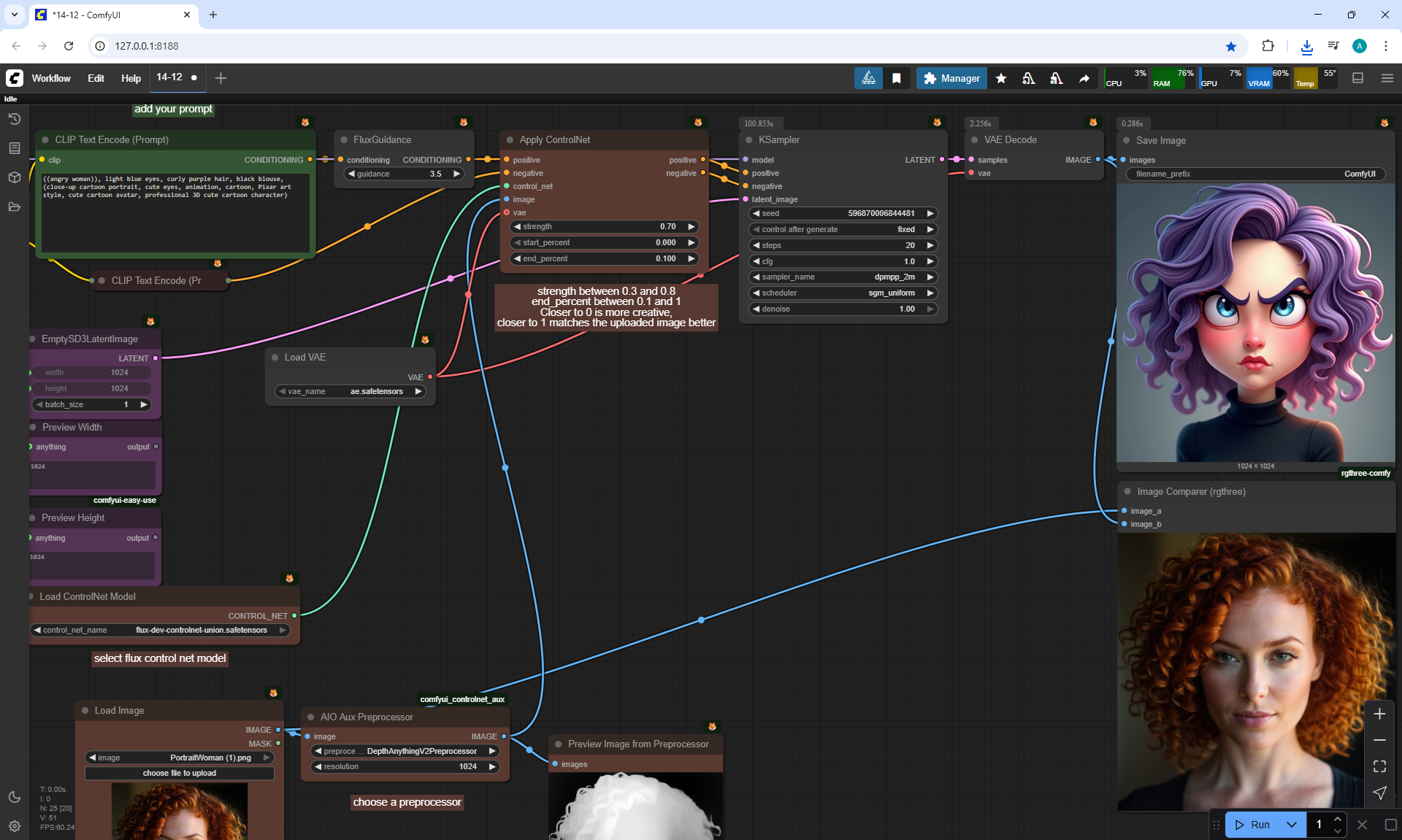Open the control_net_name model dropdown
The image size is (1402, 840).
pos(161,630)
